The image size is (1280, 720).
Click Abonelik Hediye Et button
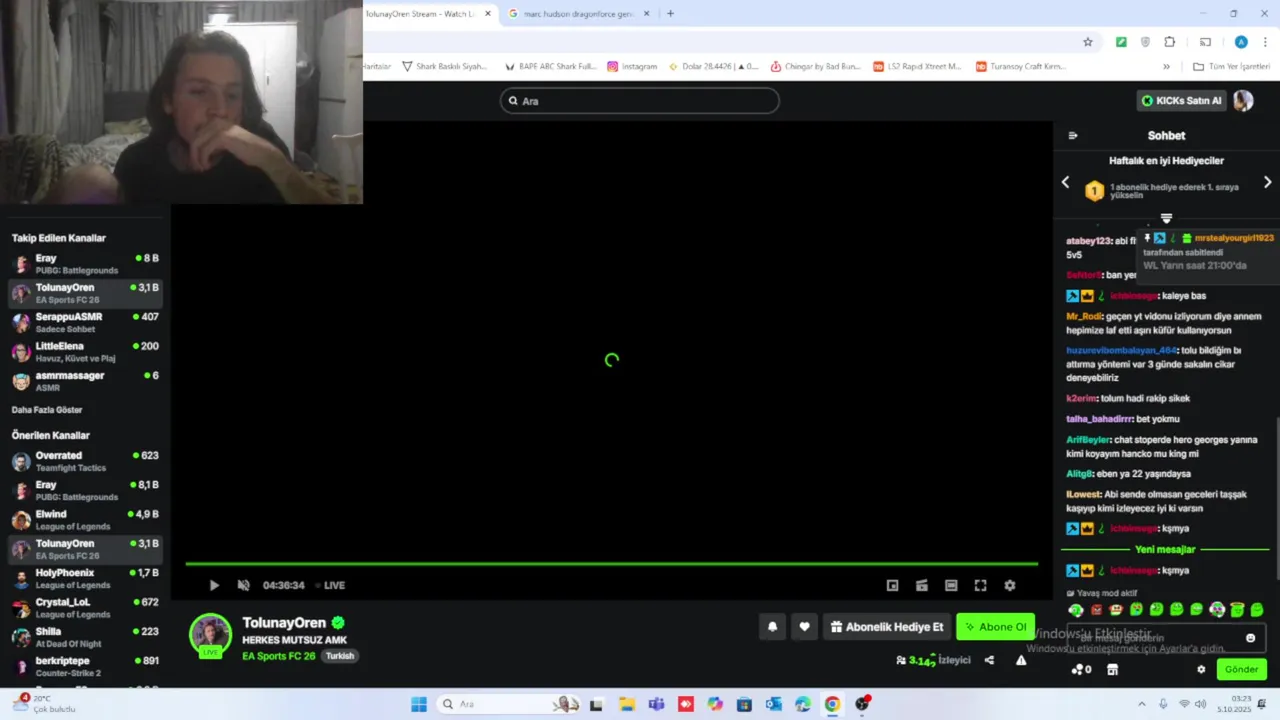click(x=887, y=627)
